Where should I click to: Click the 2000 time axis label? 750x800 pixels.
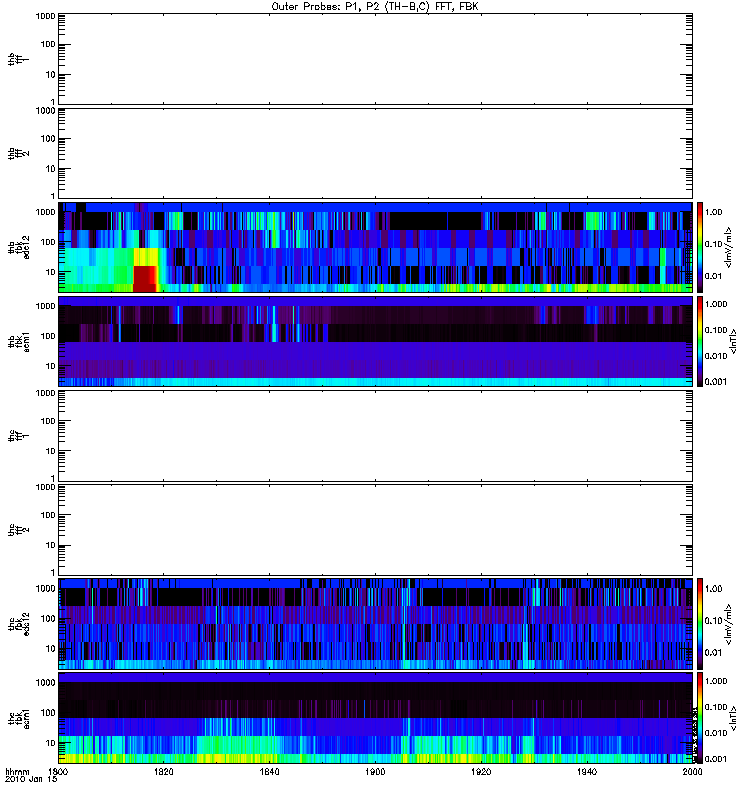click(692, 772)
